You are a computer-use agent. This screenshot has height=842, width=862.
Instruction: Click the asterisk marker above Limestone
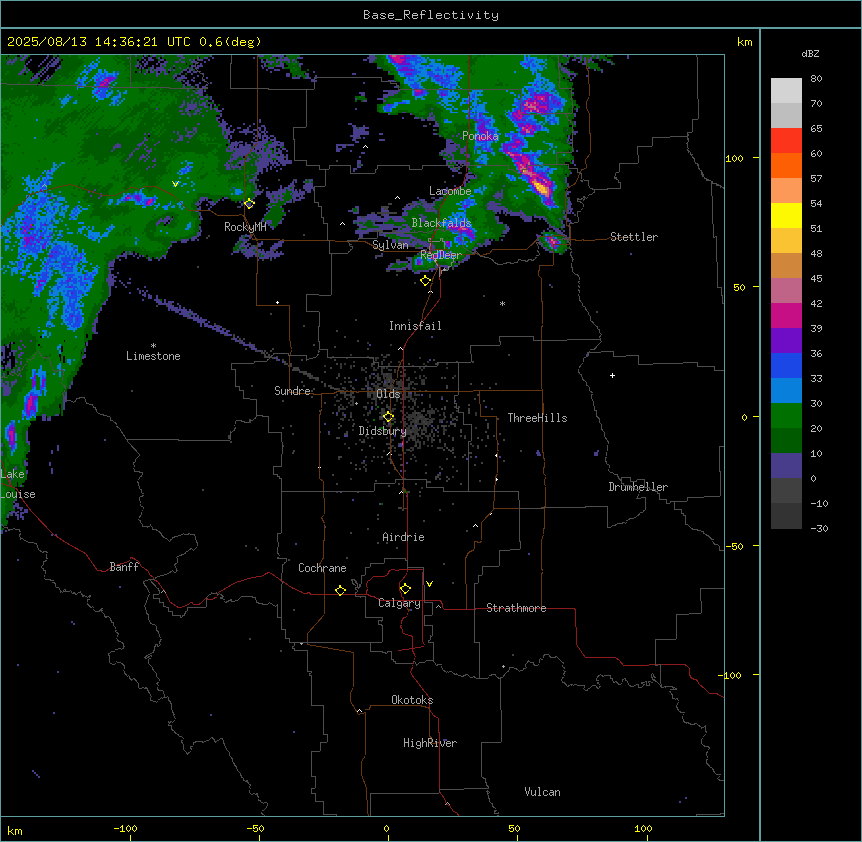pyautogui.click(x=153, y=346)
